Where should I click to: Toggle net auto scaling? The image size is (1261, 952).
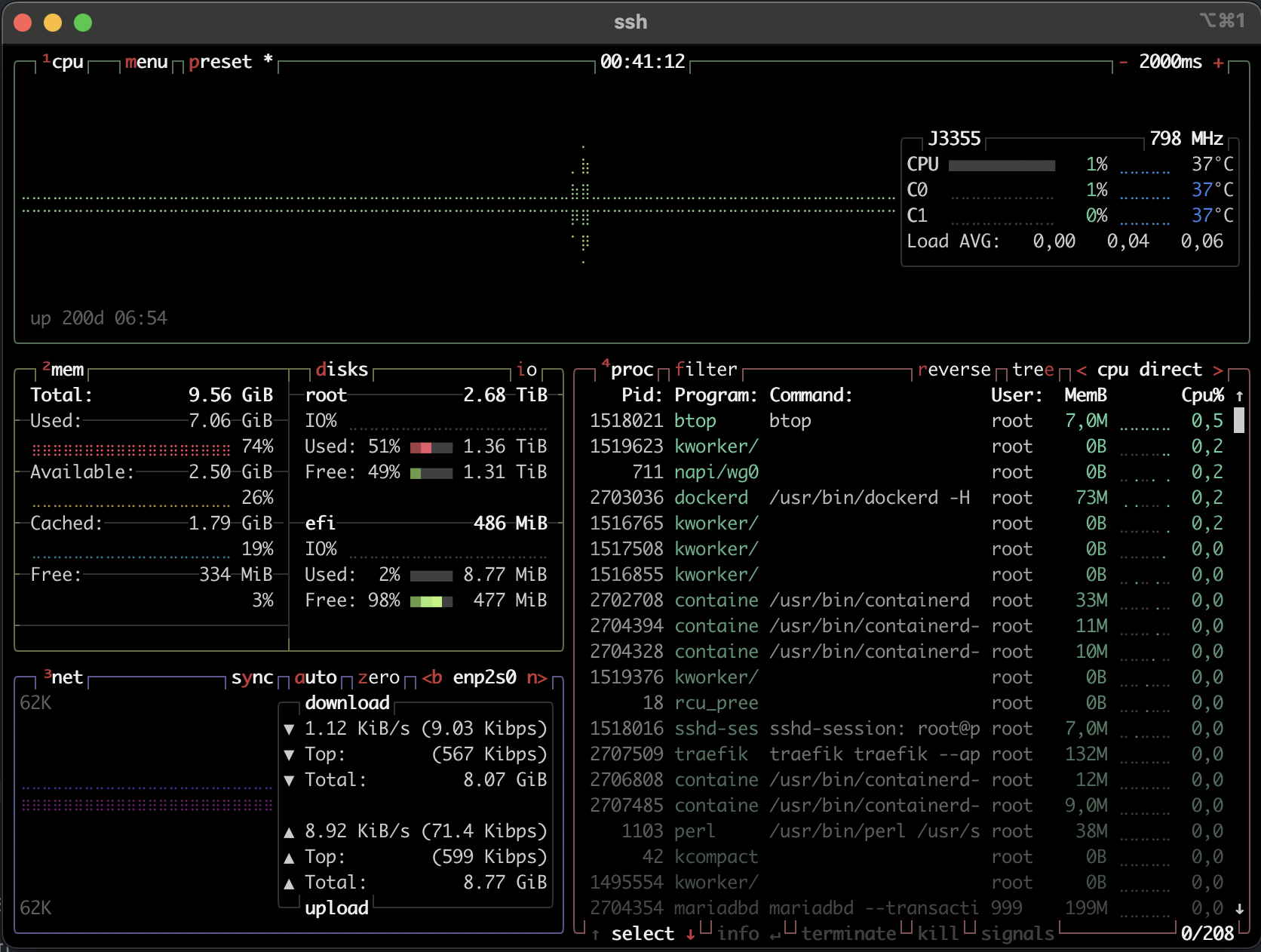click(x=315, y=677)
